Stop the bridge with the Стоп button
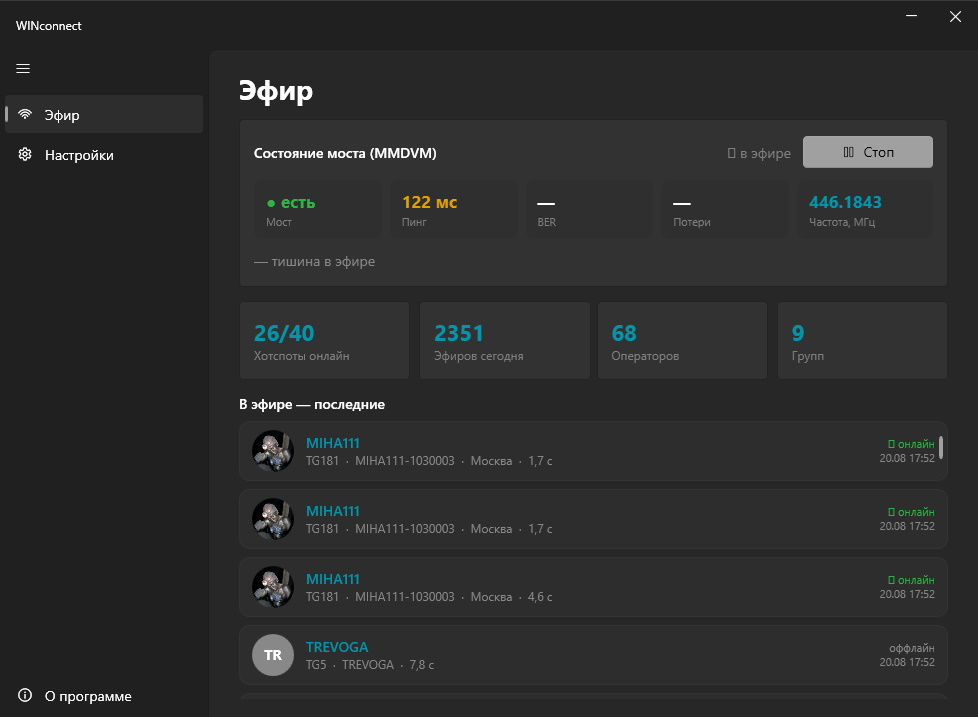The height and width of the screenshot is (717, 978). coord(868,152)
